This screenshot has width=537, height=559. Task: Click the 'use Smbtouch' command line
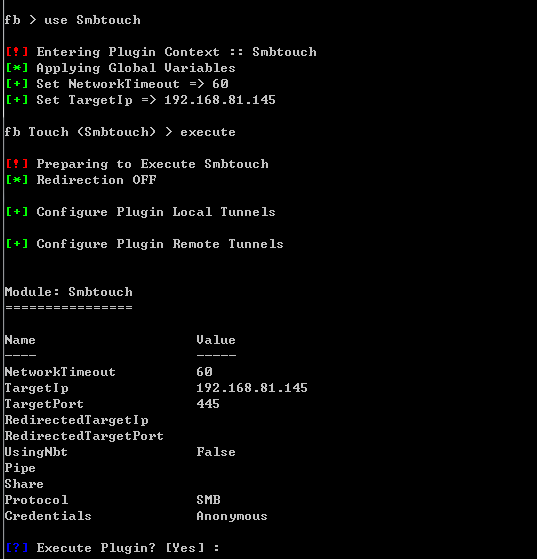73,20
